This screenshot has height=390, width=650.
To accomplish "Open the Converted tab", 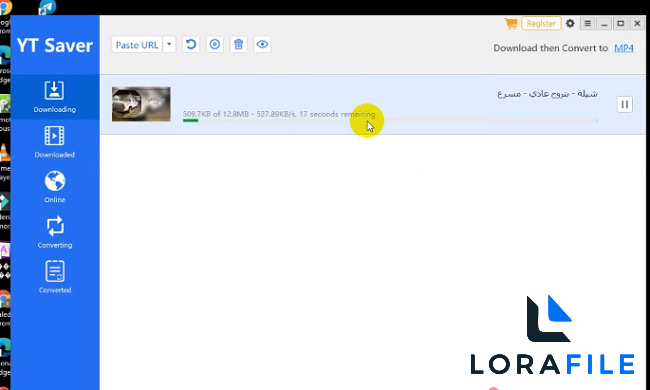I will [x=55, y=277].
